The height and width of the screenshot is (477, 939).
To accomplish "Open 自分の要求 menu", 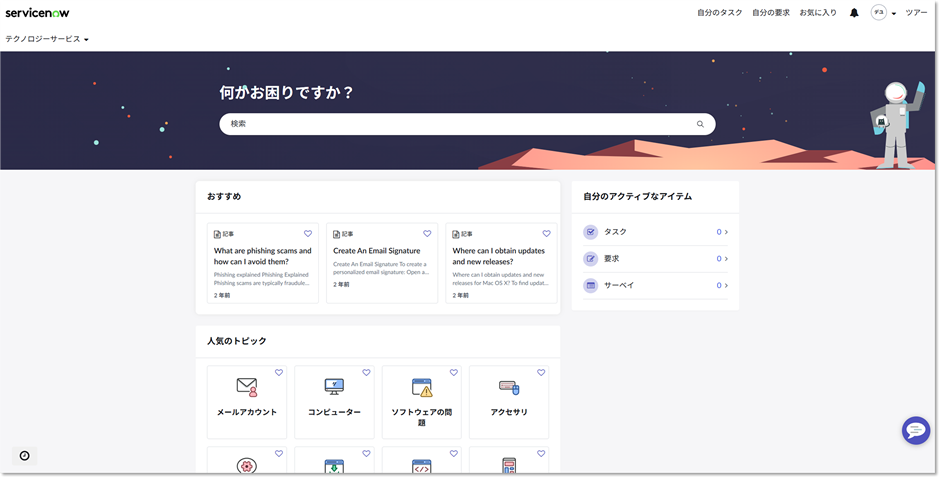I will click(771, 13).
